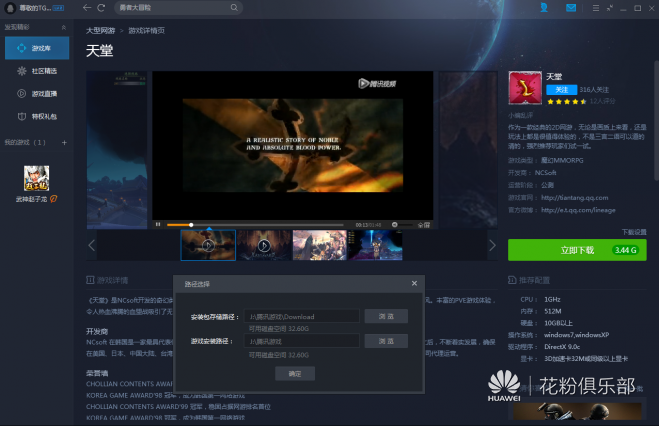Open the main menu hamburger icon

coord(596,8)
